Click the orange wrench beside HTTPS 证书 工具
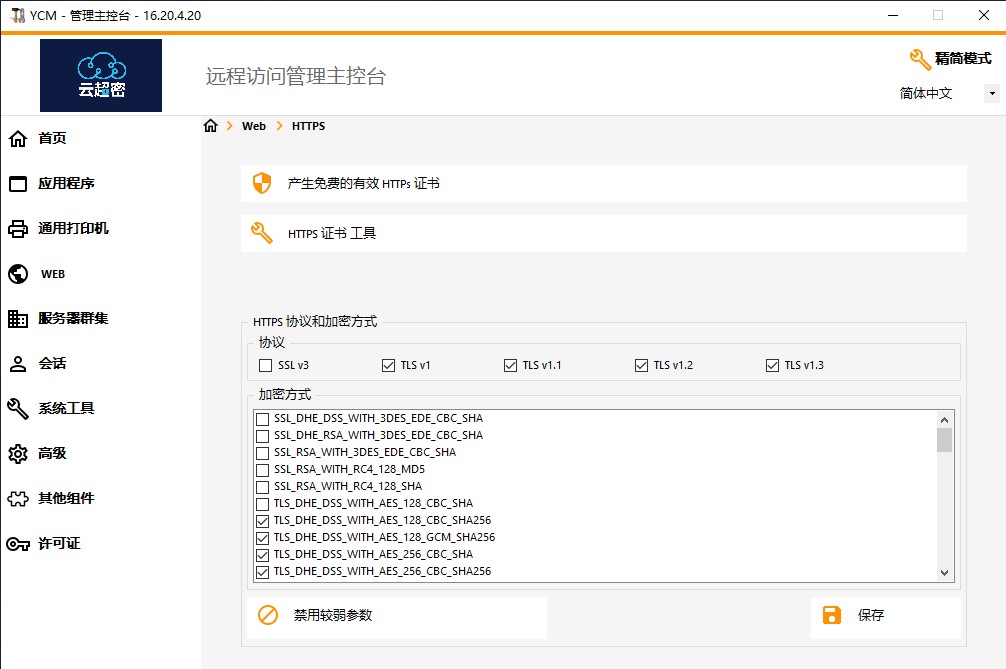The height and width of the screenshot is (669, 1006). (x=262, y=233)
